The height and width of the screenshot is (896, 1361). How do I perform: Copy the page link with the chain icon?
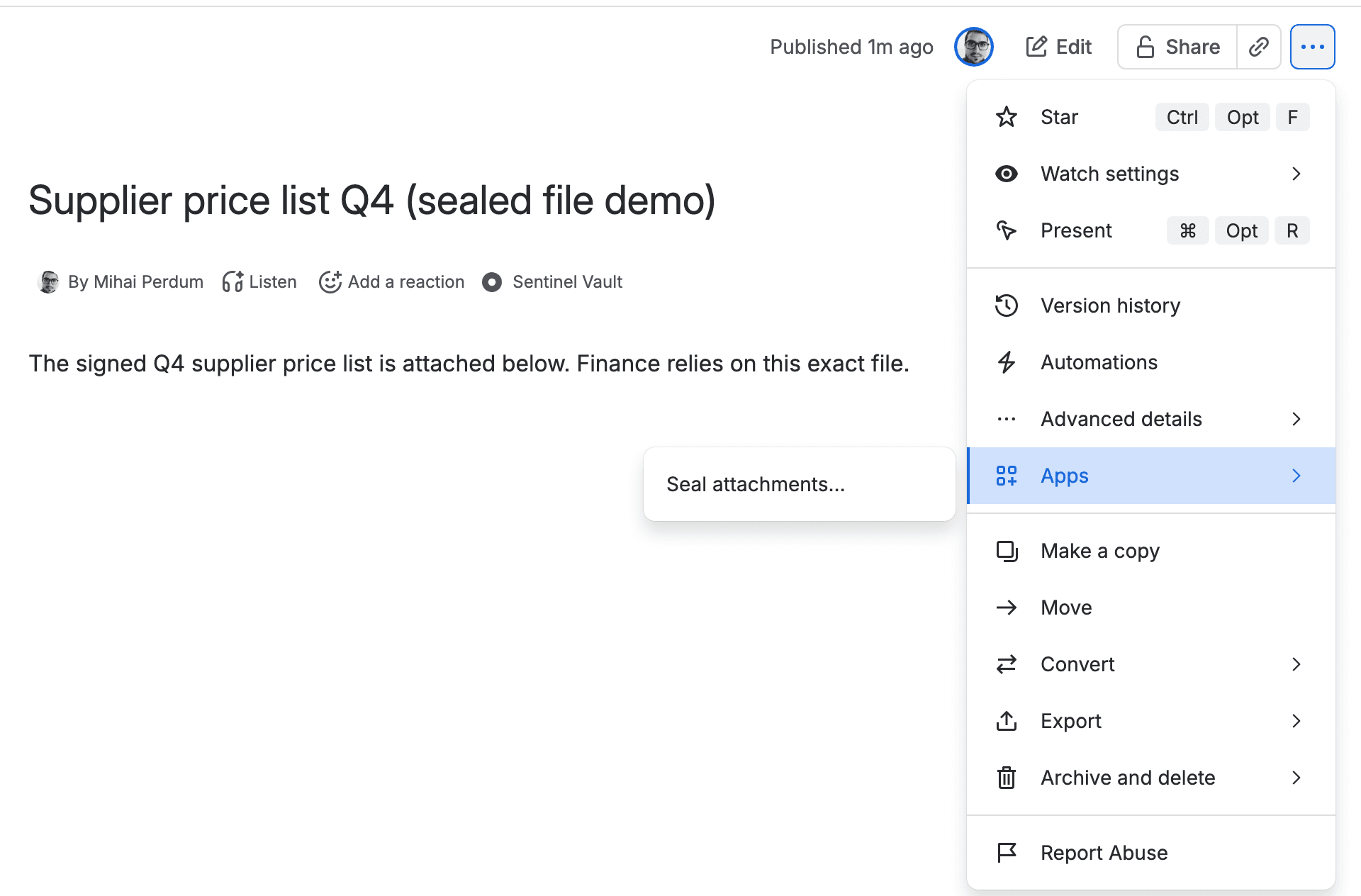pos(1259,47)
